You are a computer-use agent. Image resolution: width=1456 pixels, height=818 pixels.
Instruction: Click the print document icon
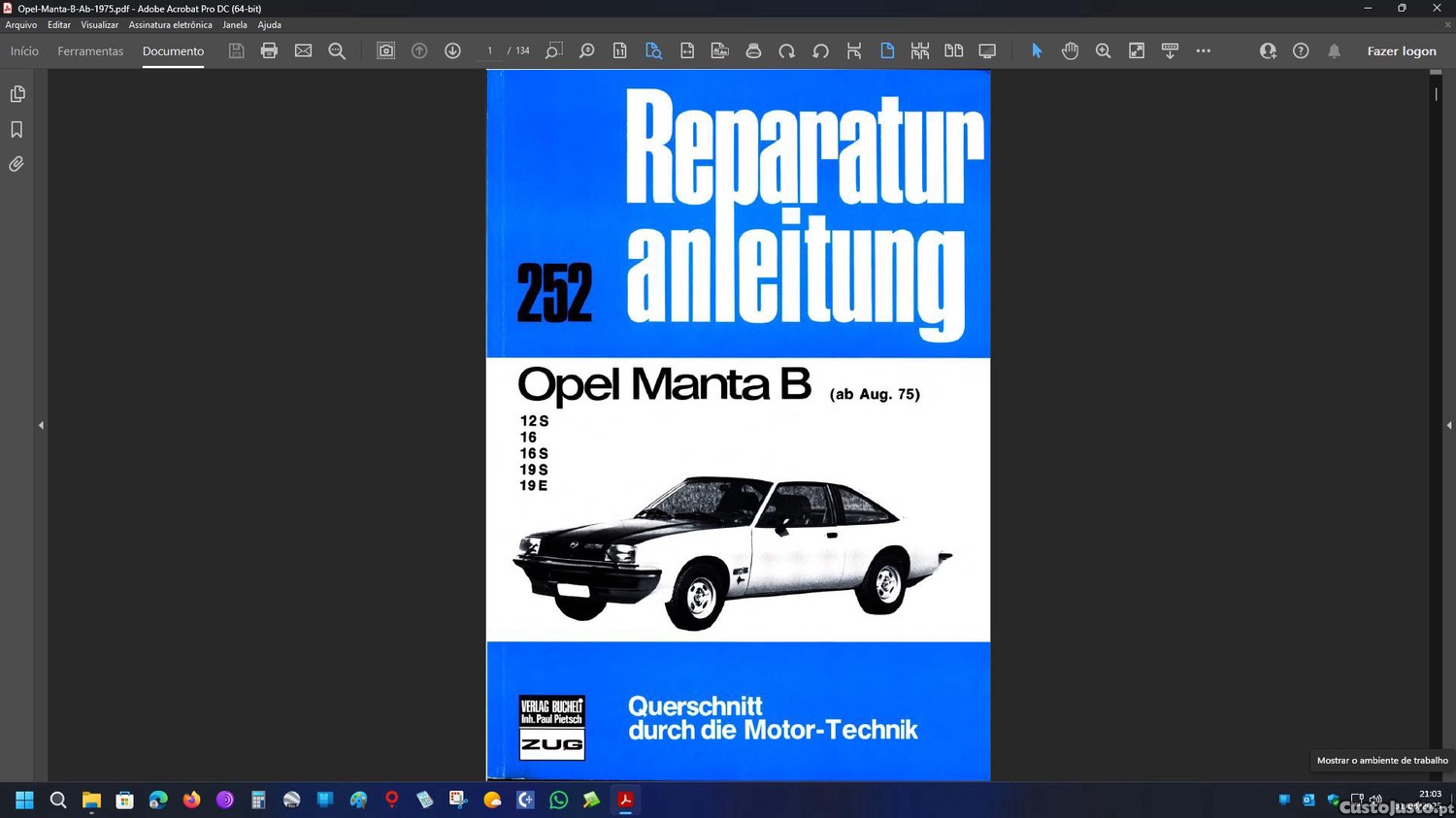click(269, 50)
